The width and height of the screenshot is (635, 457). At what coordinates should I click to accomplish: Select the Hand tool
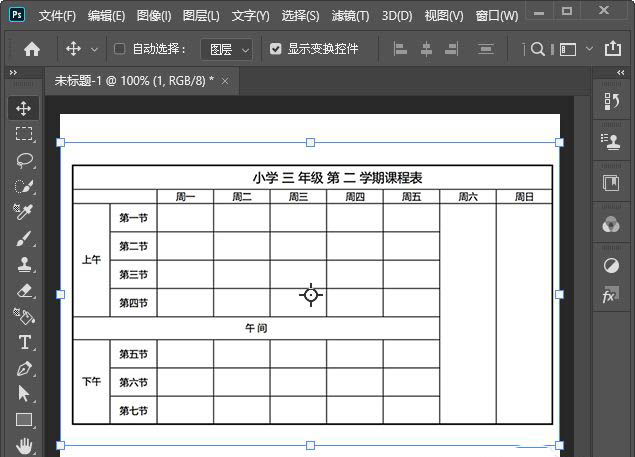(24, 445)
